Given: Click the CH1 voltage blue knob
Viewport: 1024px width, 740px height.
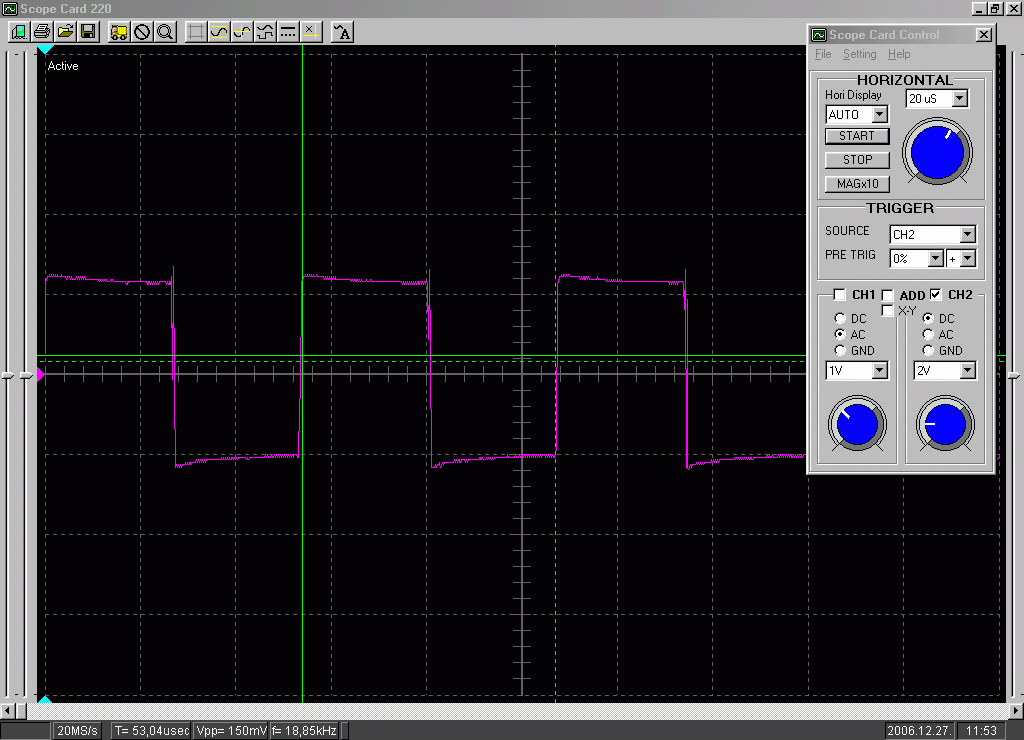Looking at the screenshot, I should (857, 424).
